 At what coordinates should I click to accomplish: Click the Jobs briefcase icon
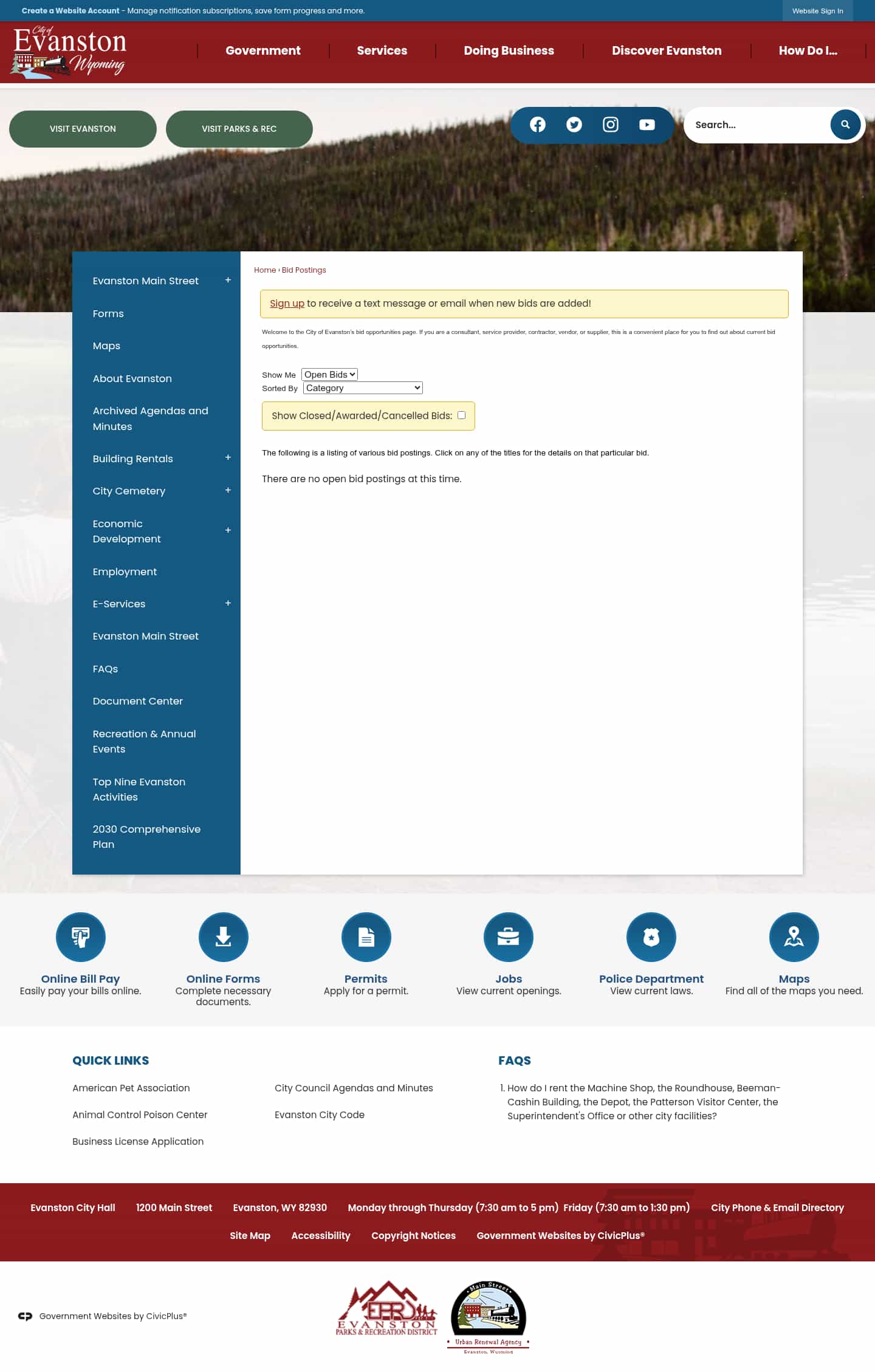click(509, 937)
